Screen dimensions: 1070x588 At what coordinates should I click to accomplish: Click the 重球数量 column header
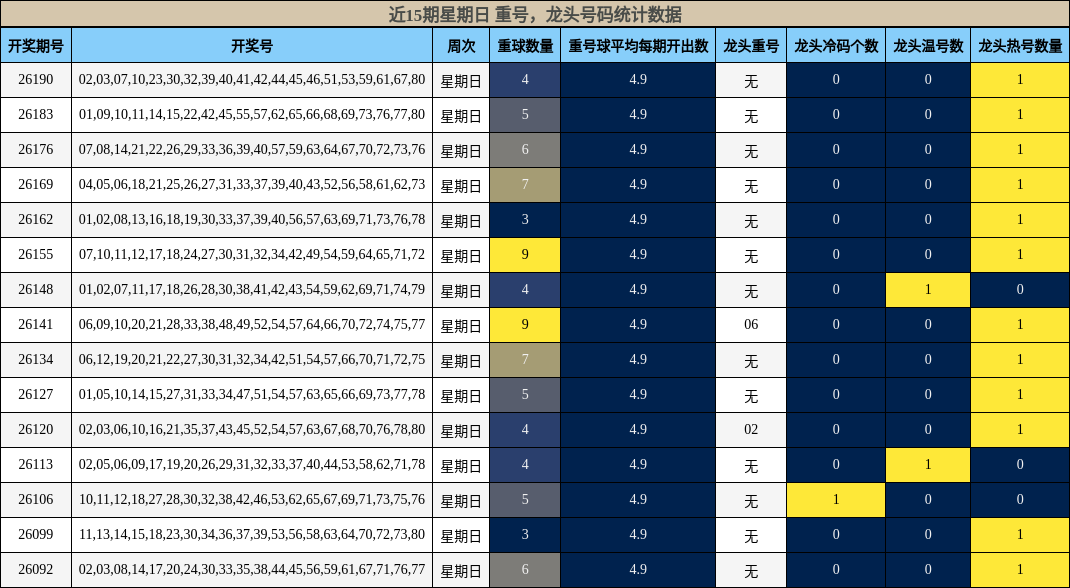pos(525,45)
